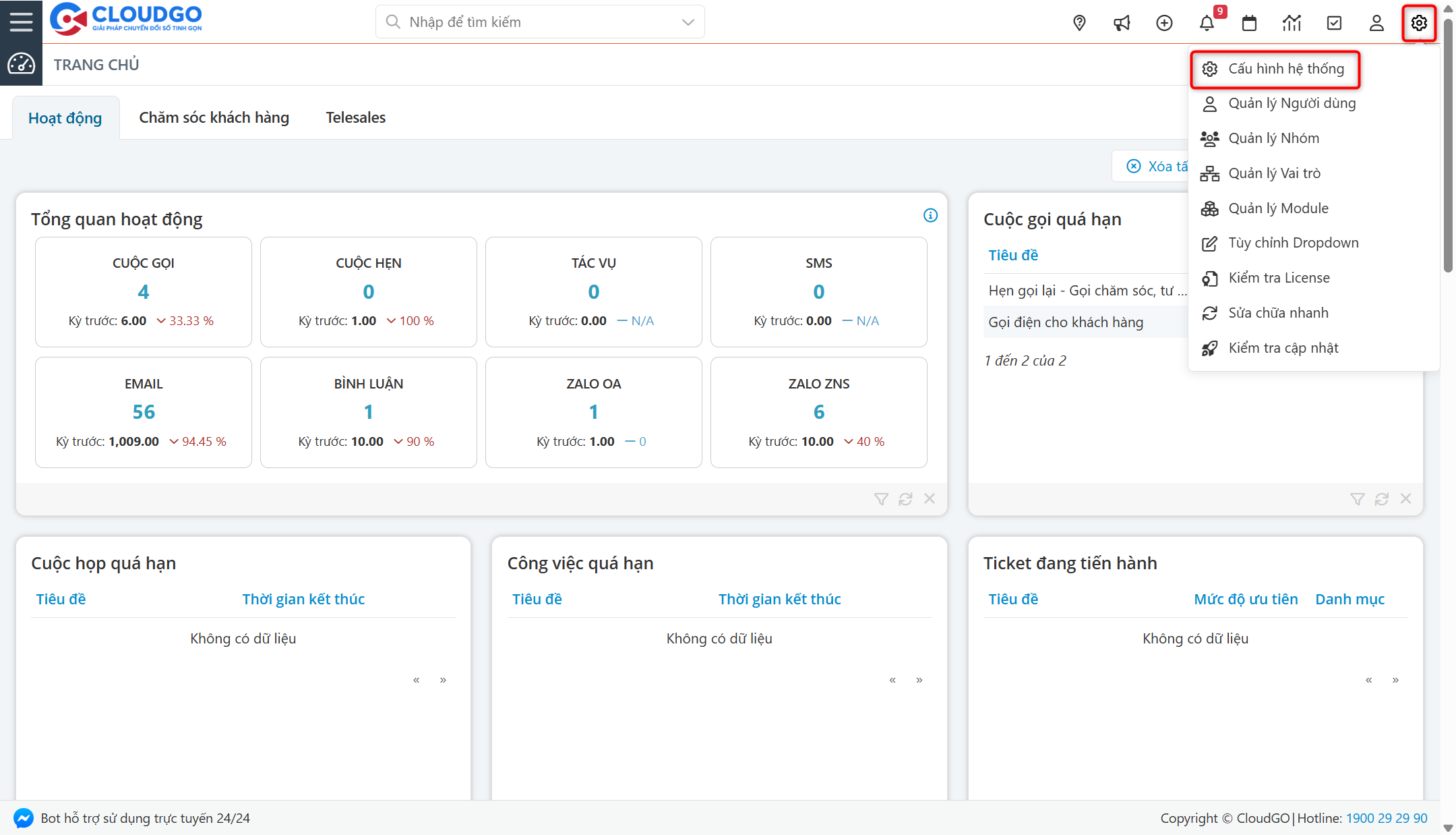Open the megaphone announcements icon
The width and height of the screenshot is (1456, 835).
pyautogui.click(x=1122, y=23)
